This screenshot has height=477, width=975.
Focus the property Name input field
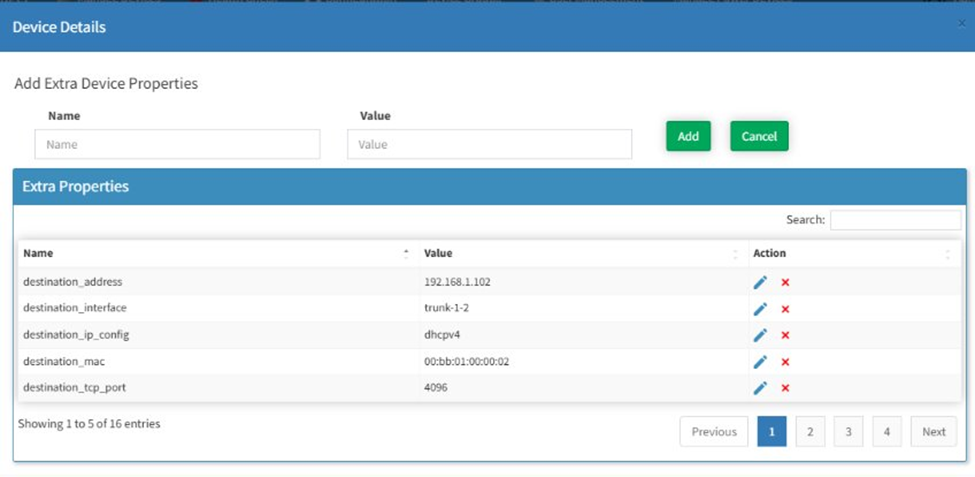tap(177, 144)
